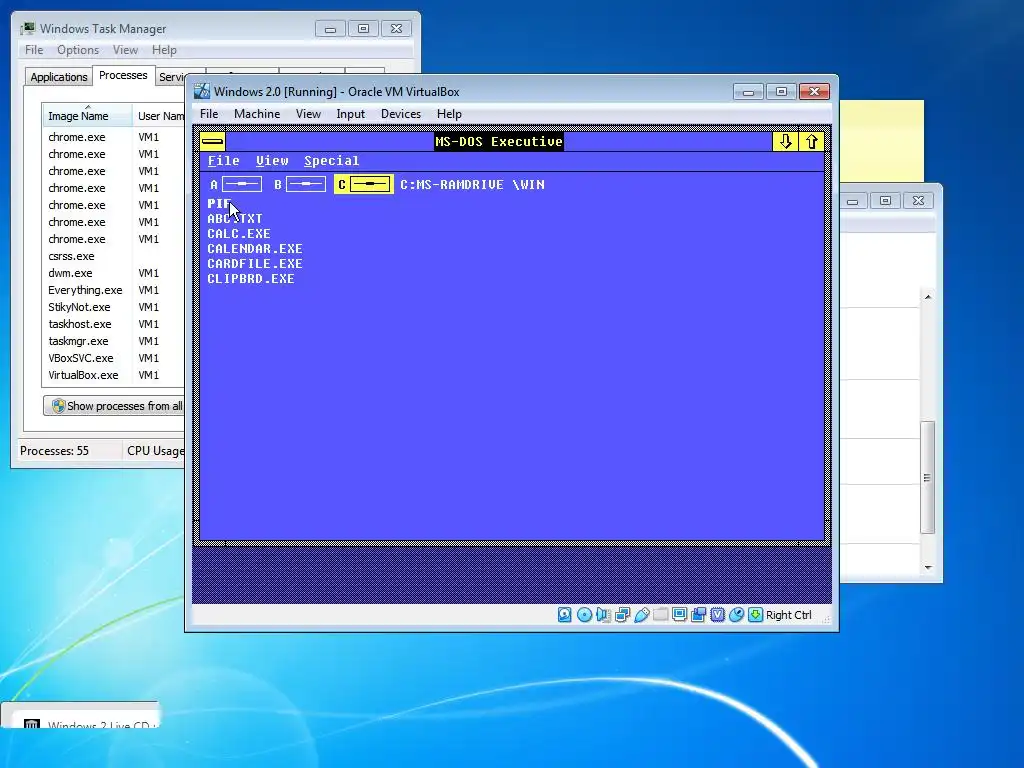1024x768 pixels.
Task: Select CALC.EXE in the file list
Action: coord(238,233)
